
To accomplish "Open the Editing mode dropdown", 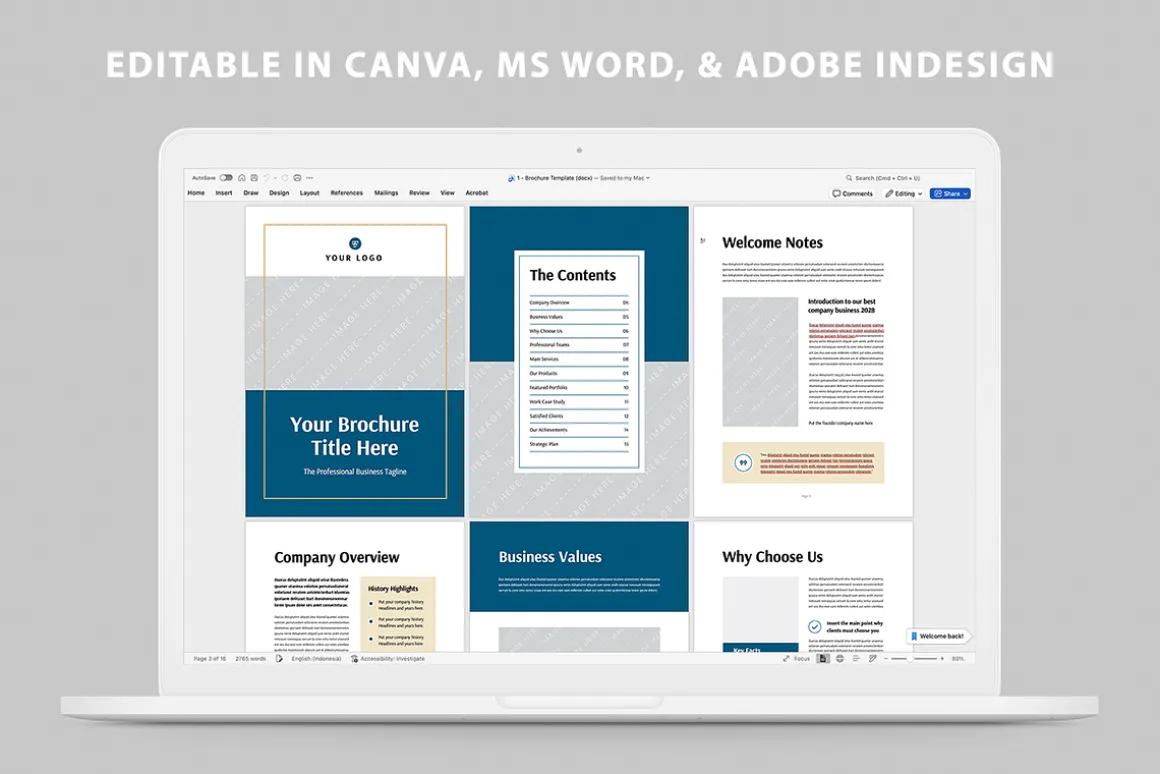I will [903, 194].
